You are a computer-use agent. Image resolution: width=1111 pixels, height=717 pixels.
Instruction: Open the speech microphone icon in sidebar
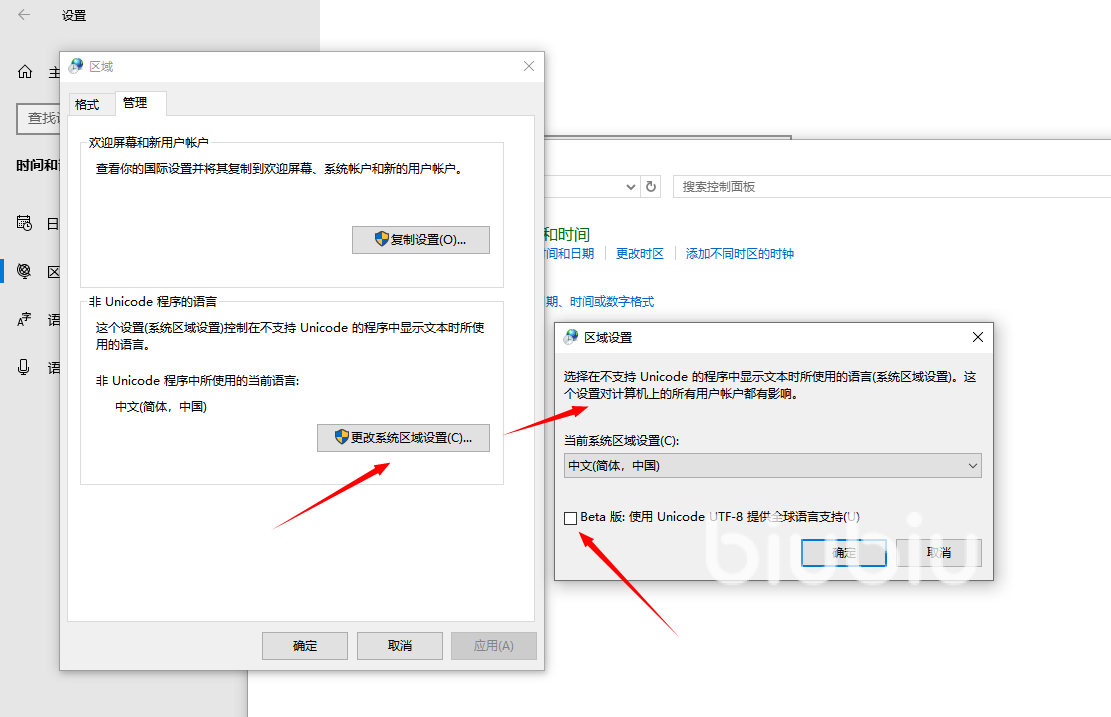(x=25, y=367)
